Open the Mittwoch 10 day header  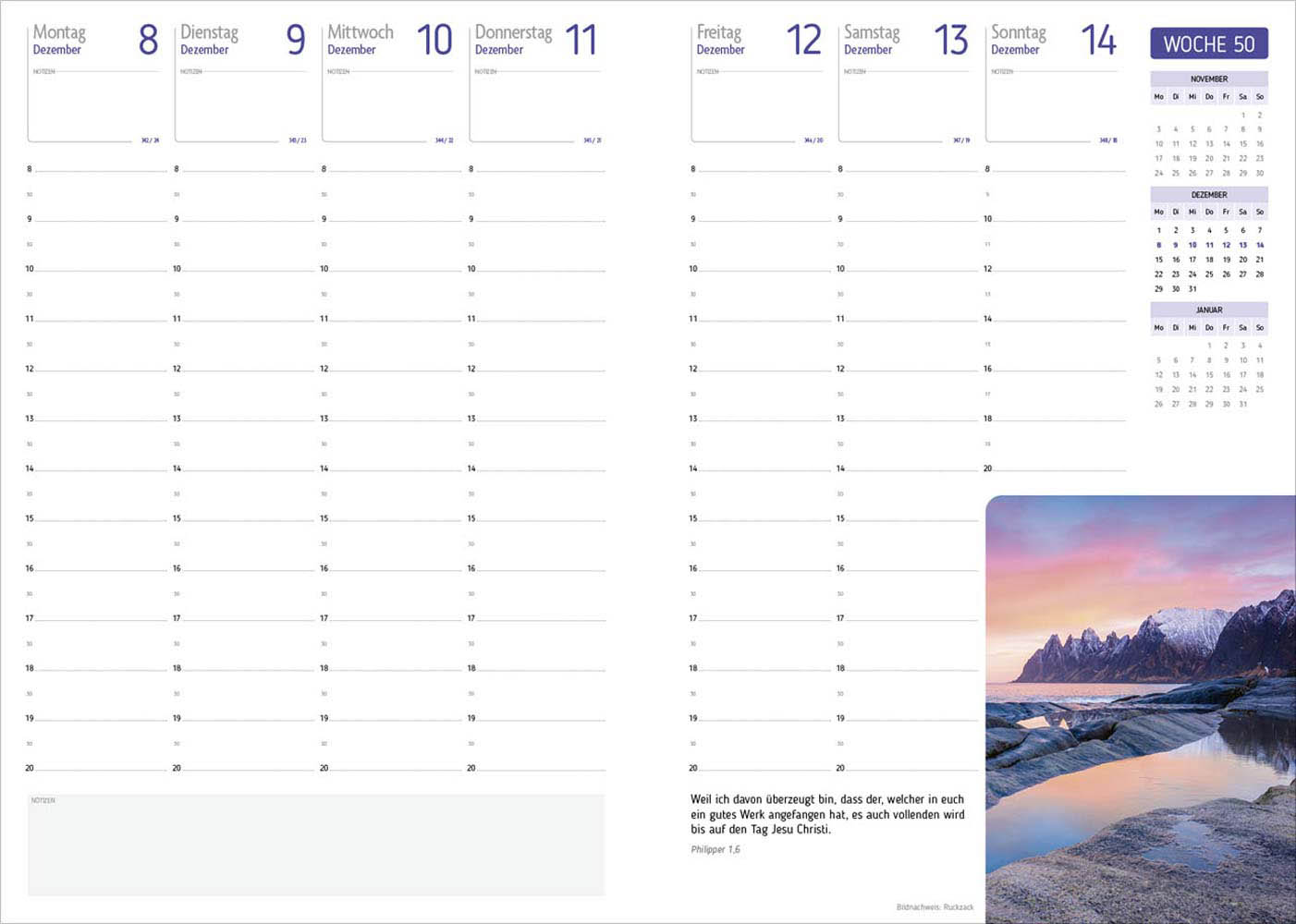pyautogui.click(x=389, y=40)
